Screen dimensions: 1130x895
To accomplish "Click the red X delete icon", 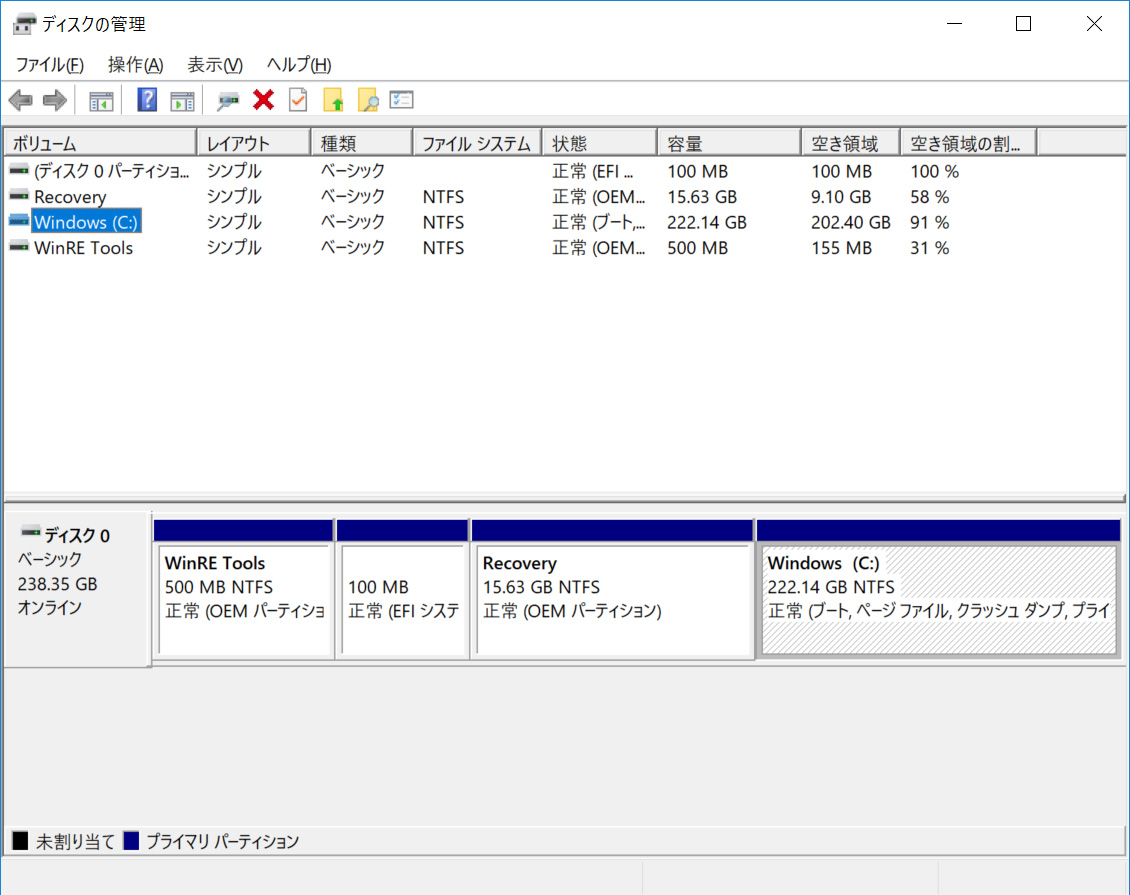I will pyautogui.click(x=263, y=99).
